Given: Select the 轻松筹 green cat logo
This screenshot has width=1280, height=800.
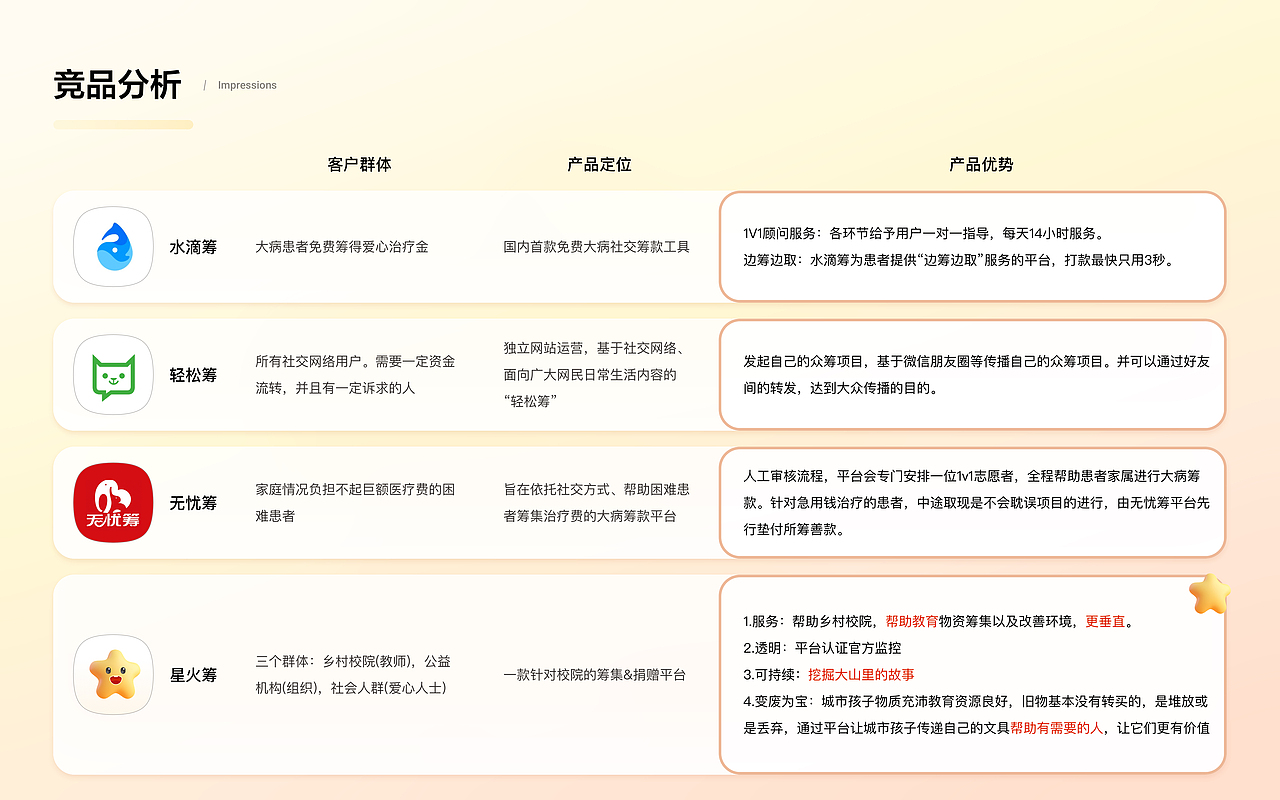Looking at the screenshot, I should click(x=112, y=374).
